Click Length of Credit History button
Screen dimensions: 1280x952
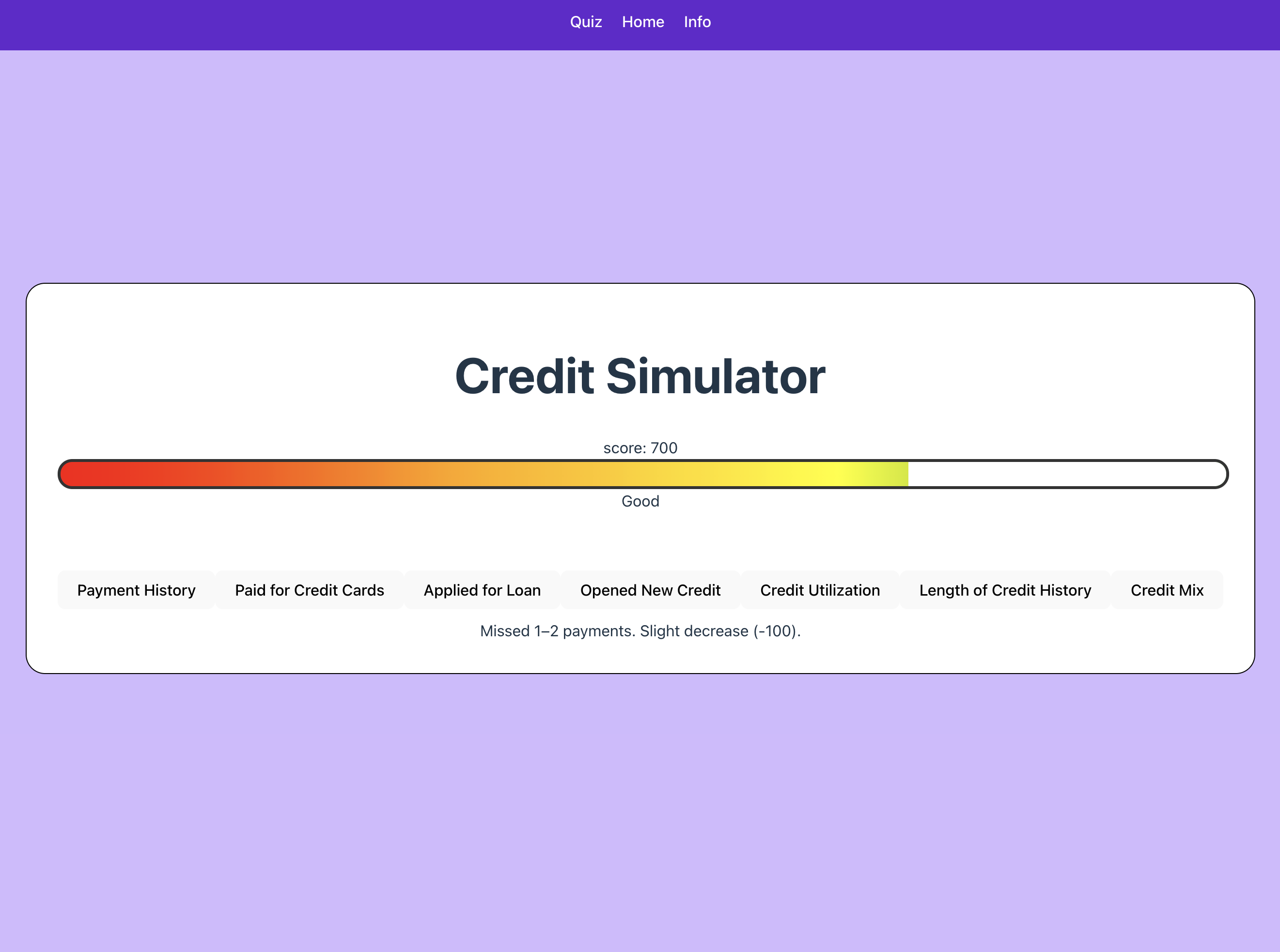(1005, 590)
